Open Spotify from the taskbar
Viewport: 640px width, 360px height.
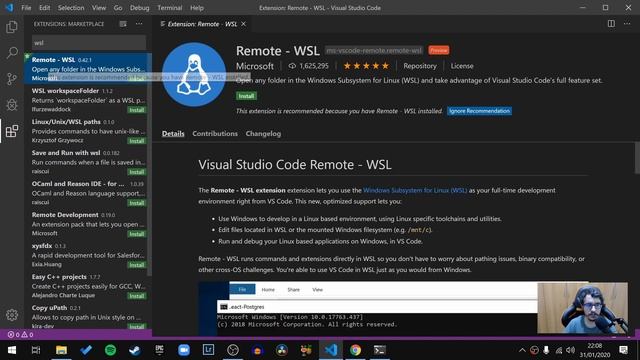tap(110, 350)
